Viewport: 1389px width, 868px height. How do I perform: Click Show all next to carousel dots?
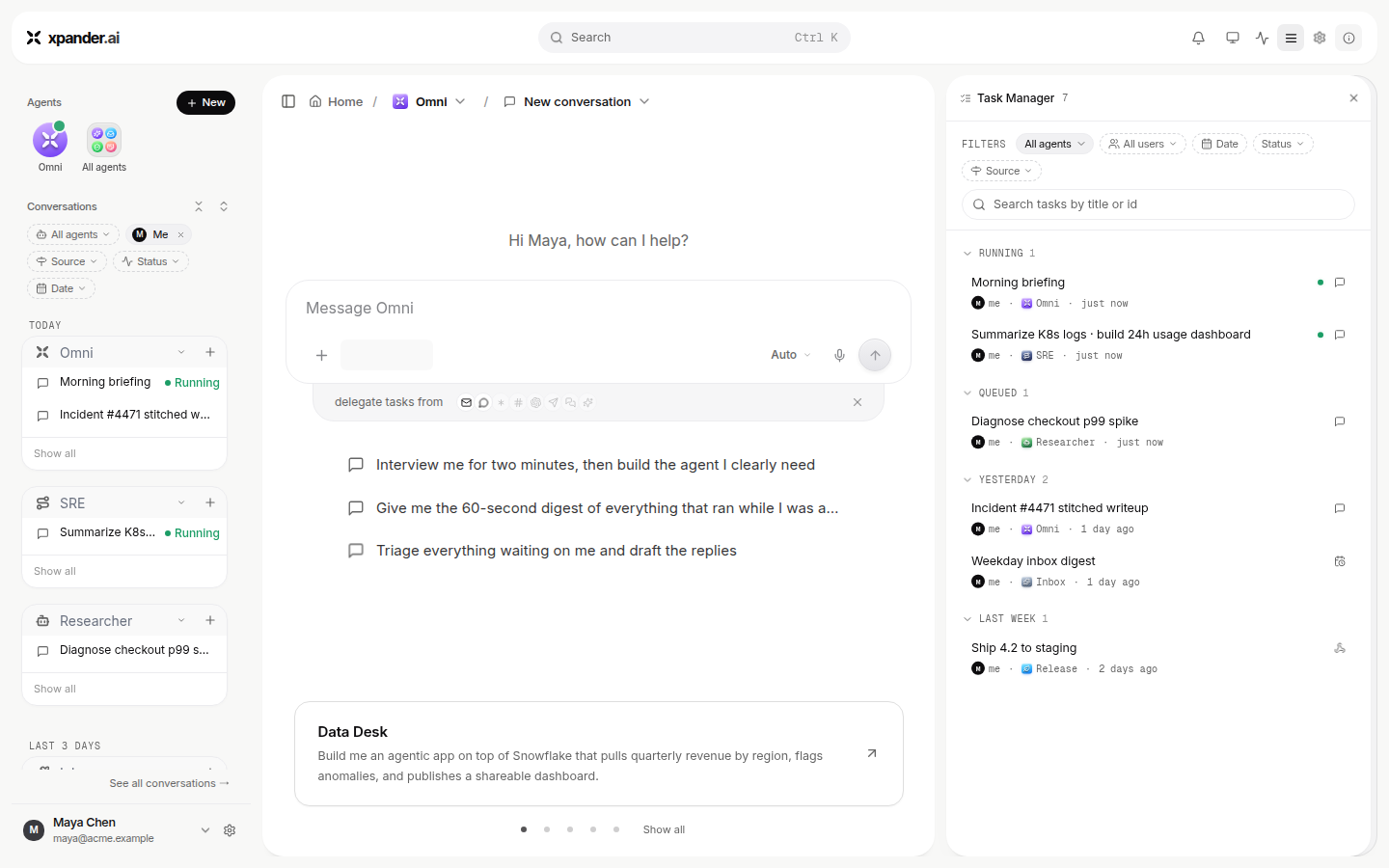[x=664, y=829]
